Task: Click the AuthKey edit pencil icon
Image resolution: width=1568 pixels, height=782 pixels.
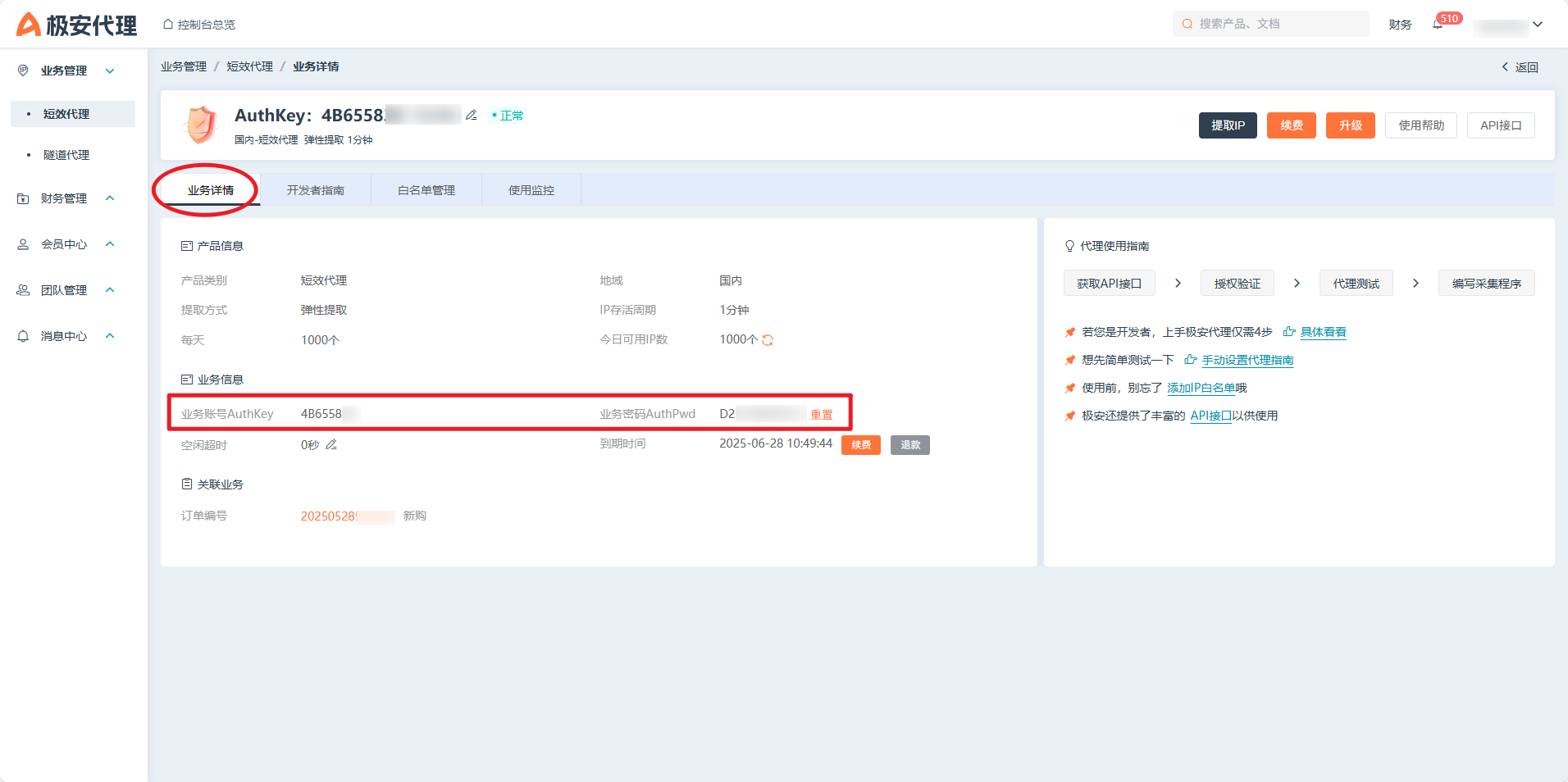Action: pos(471,116)
